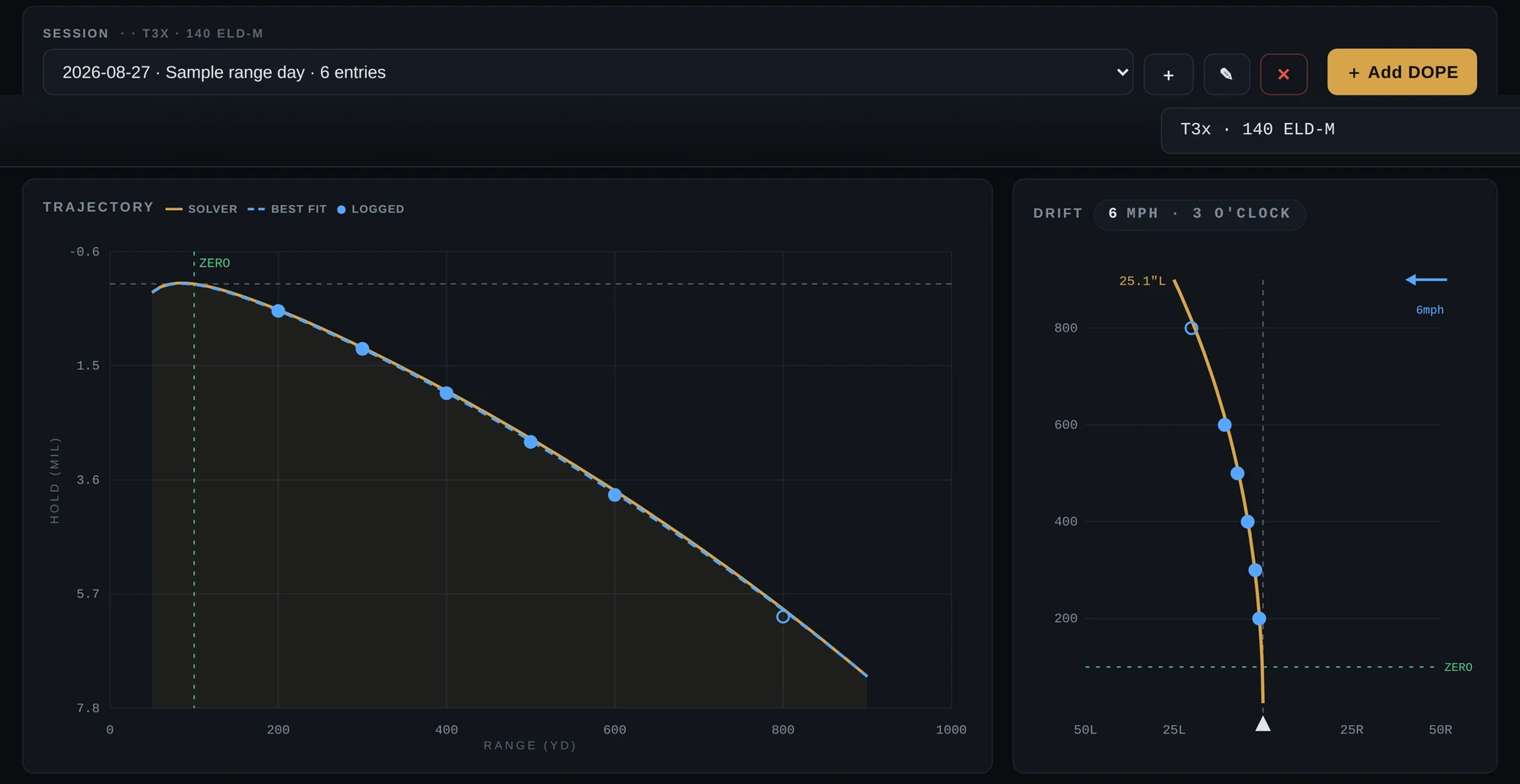Click the HOLD (MIL) axis title
Viewport: 1520px width, 784px height.
[55, 480]
